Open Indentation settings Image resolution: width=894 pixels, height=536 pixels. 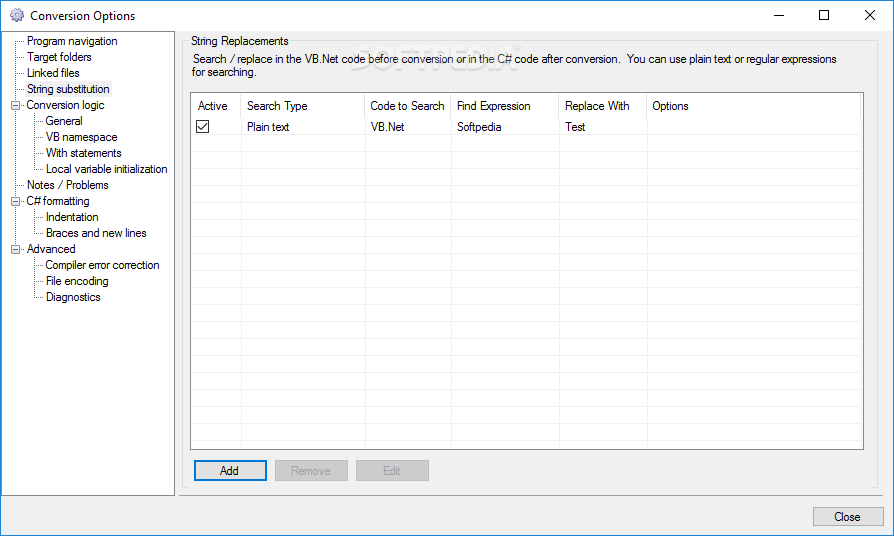(x=72, y=217)
